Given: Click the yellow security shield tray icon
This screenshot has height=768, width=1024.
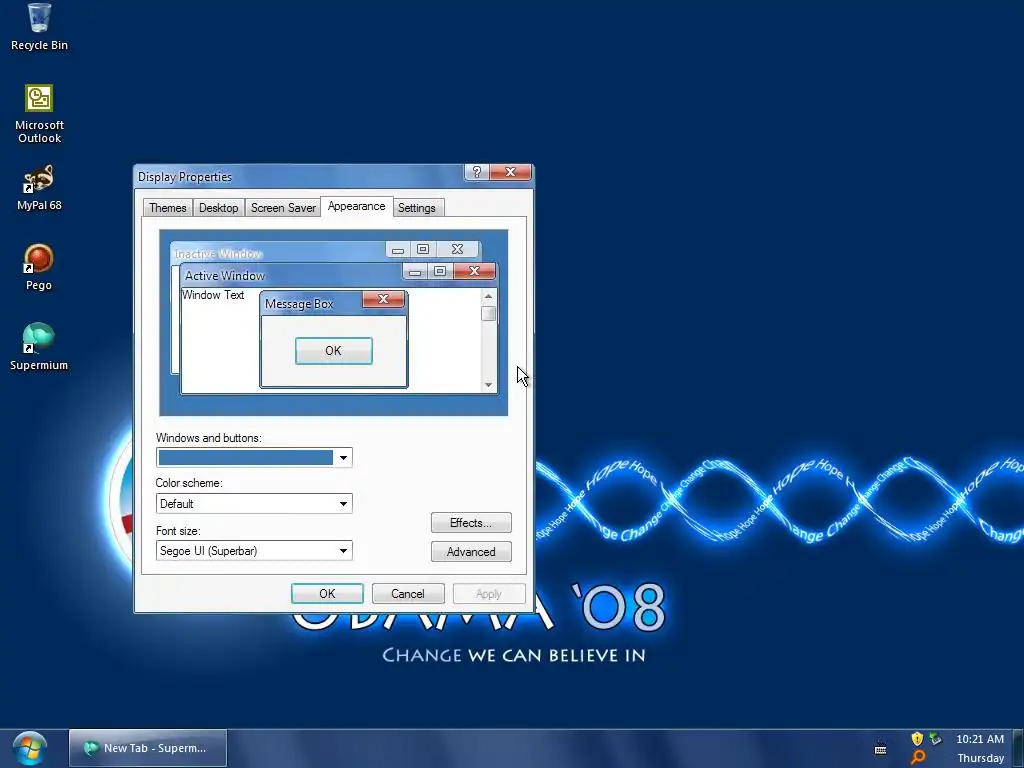Looking at the screenshot, I should 917,739.
